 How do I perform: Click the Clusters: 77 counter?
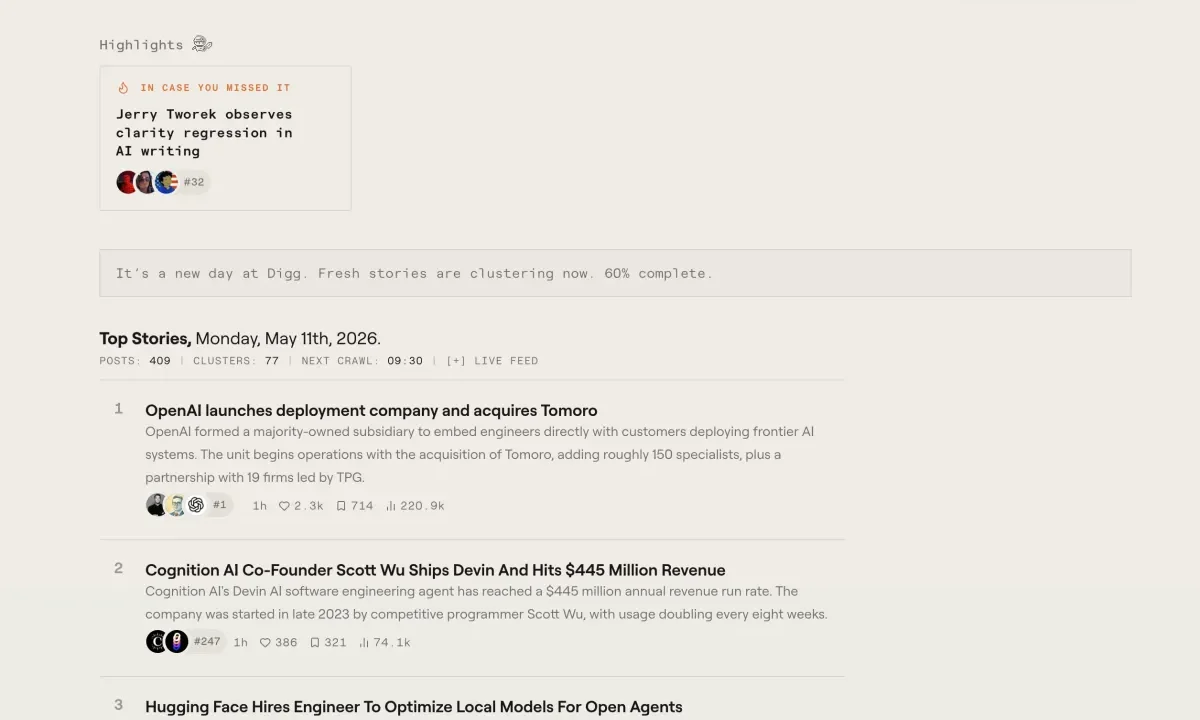(x=236, y=361)
